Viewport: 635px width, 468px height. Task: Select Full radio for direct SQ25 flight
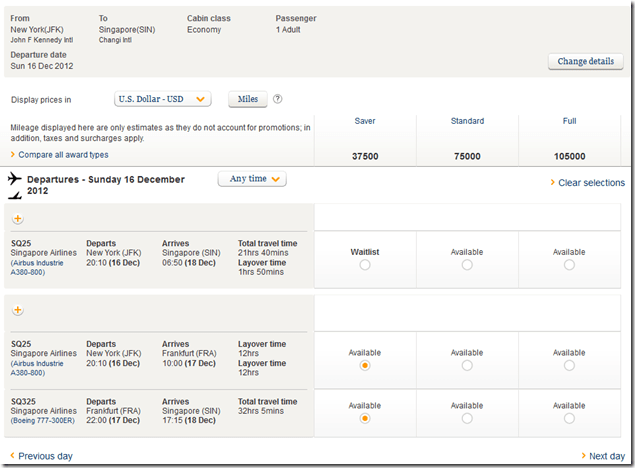click(x=569, y=265)
